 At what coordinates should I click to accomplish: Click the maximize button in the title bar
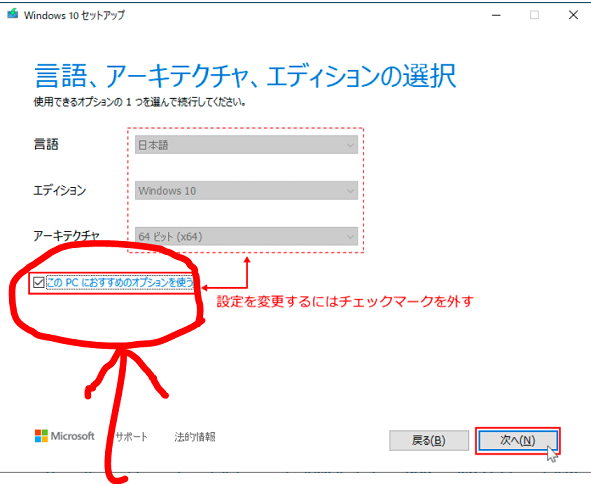pos(534,15)
